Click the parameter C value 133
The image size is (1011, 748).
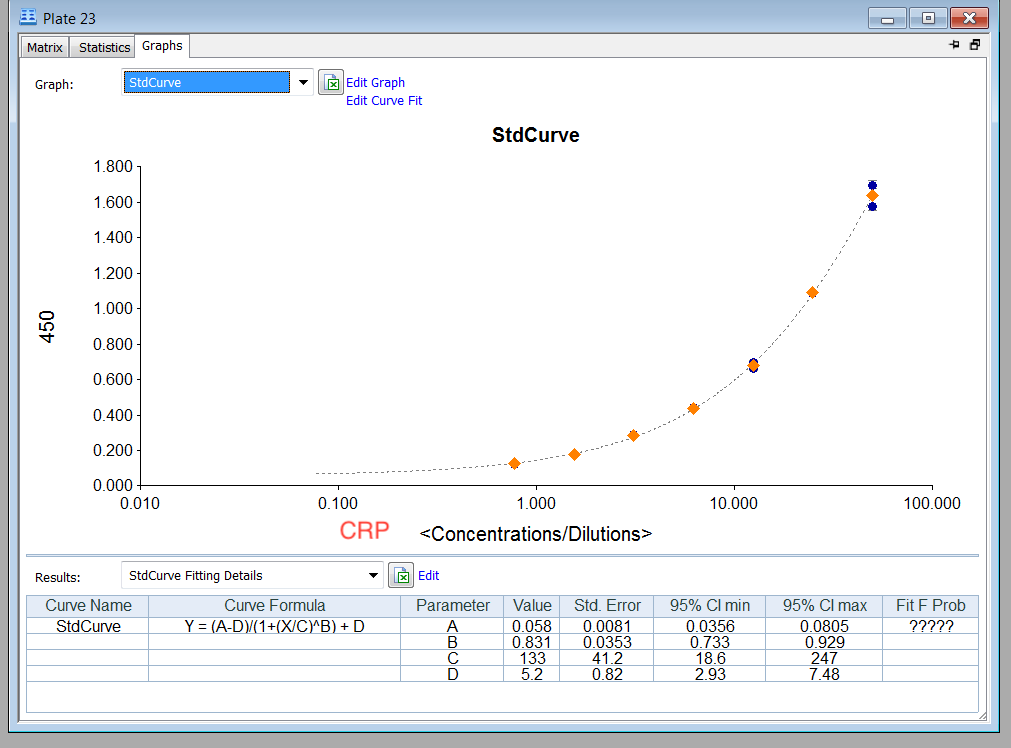[x=533, y=658]
